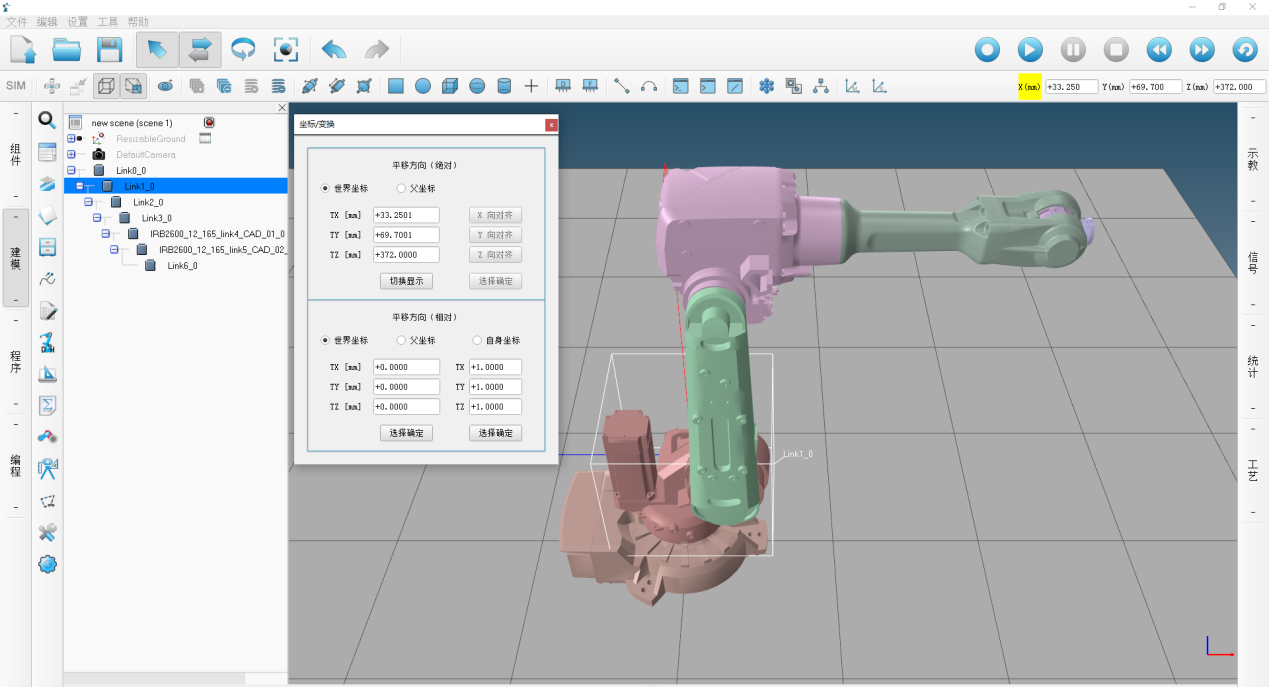Click the absolute TZ field showing +372.0000

tap(406, 255)
